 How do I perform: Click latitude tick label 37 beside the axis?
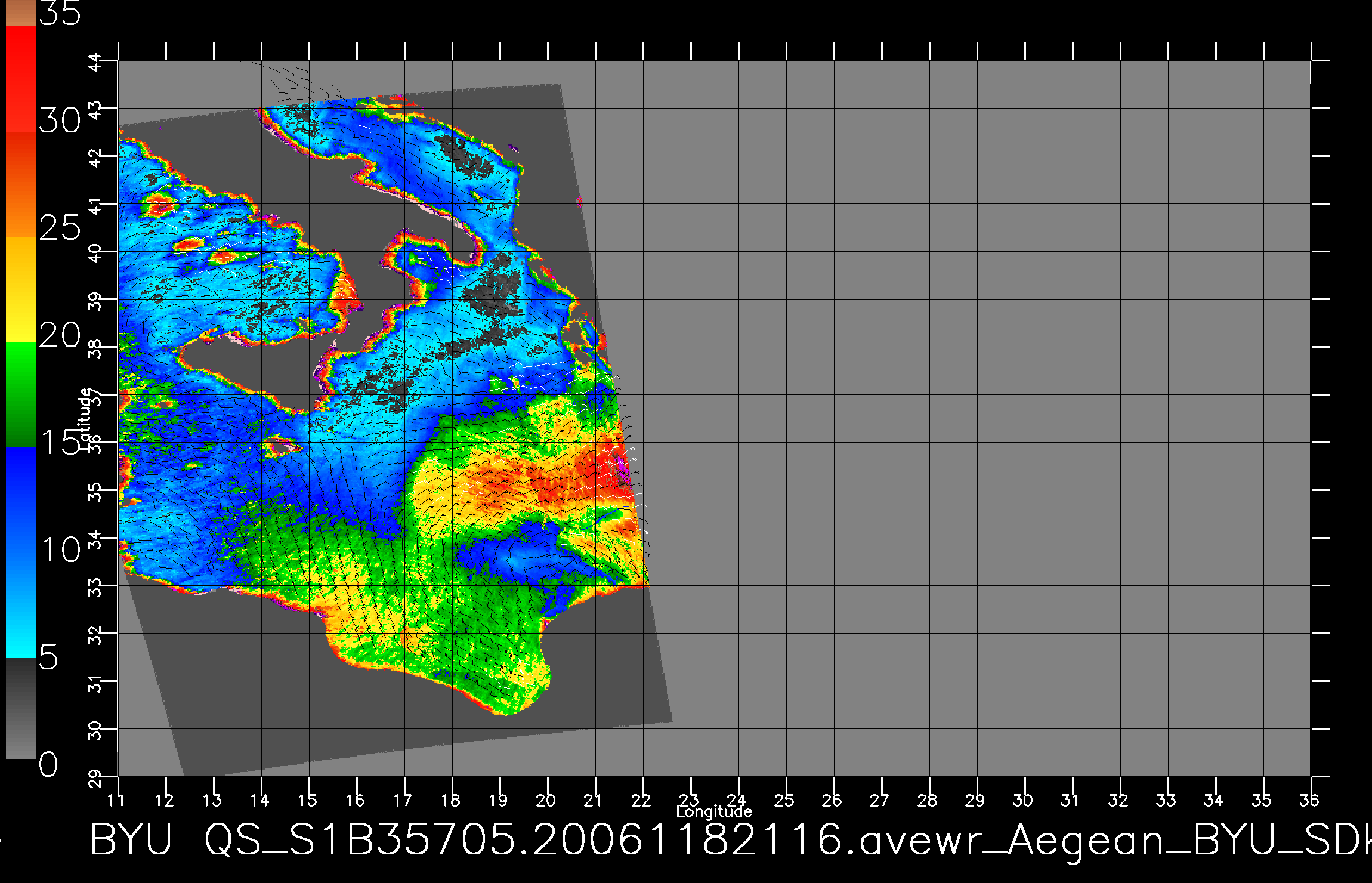click(x=95, y=396)
